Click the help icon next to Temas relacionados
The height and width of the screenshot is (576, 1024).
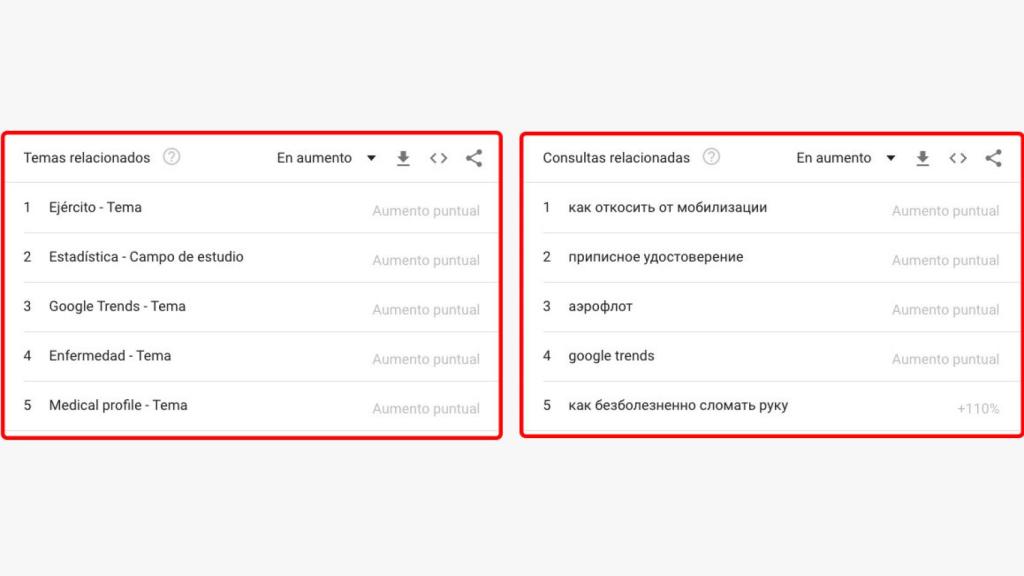[171, 157]
